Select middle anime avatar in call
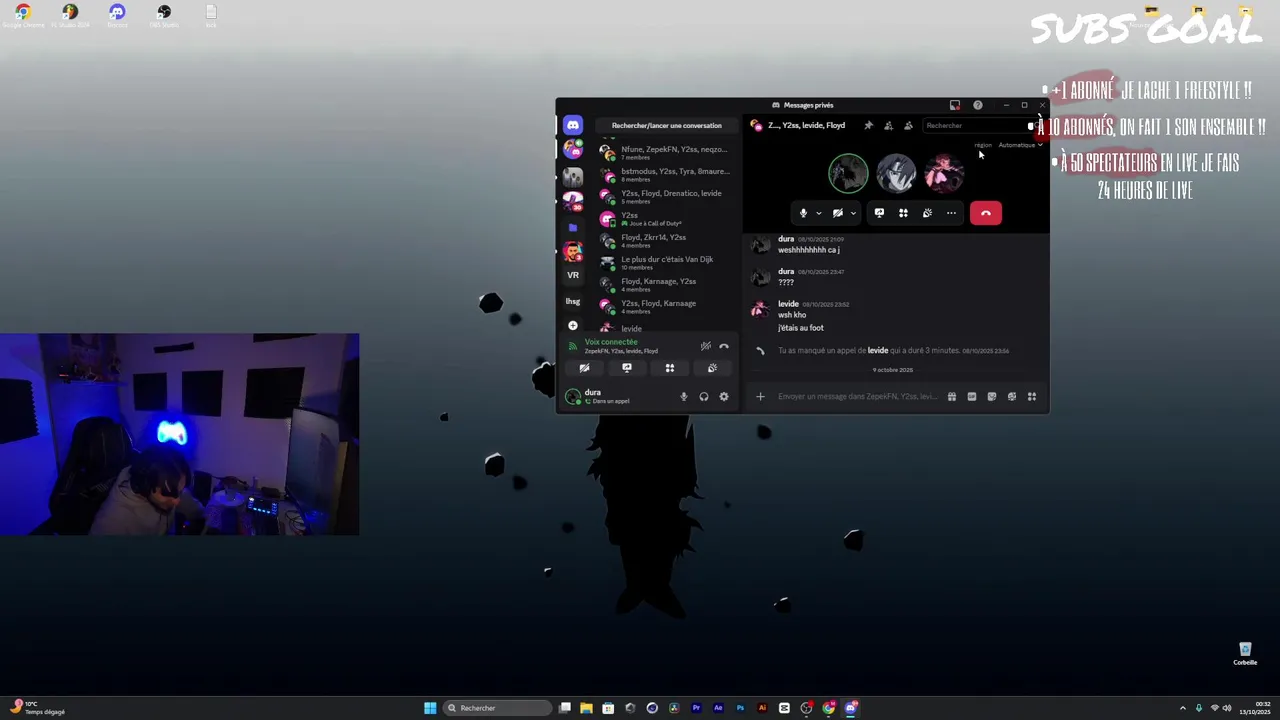Image resolution: width=1280 pixels, height=720 pixels. [896, 173]
